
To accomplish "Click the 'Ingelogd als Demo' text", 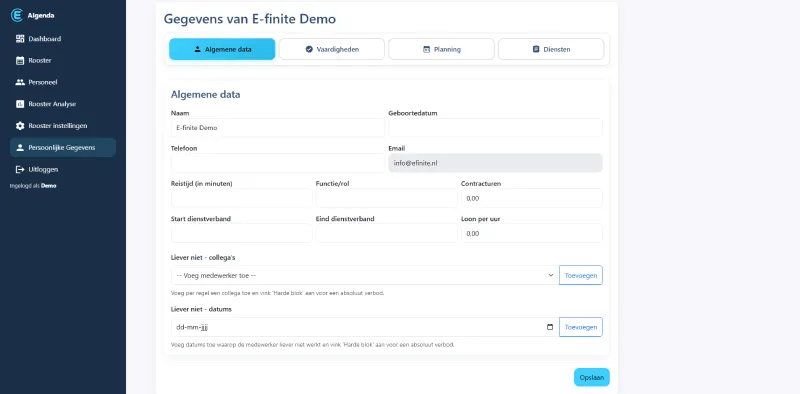I will click(x=33, y=186).
